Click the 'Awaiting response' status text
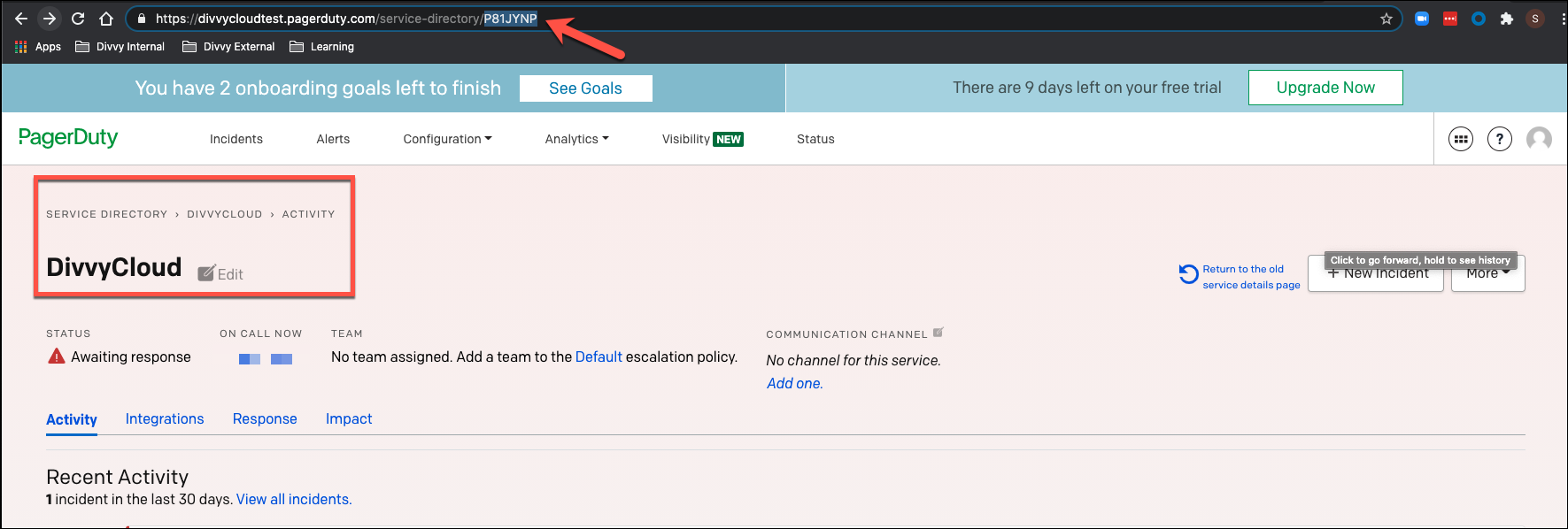Screen dimensions: 1568x529 pos(131,356)
